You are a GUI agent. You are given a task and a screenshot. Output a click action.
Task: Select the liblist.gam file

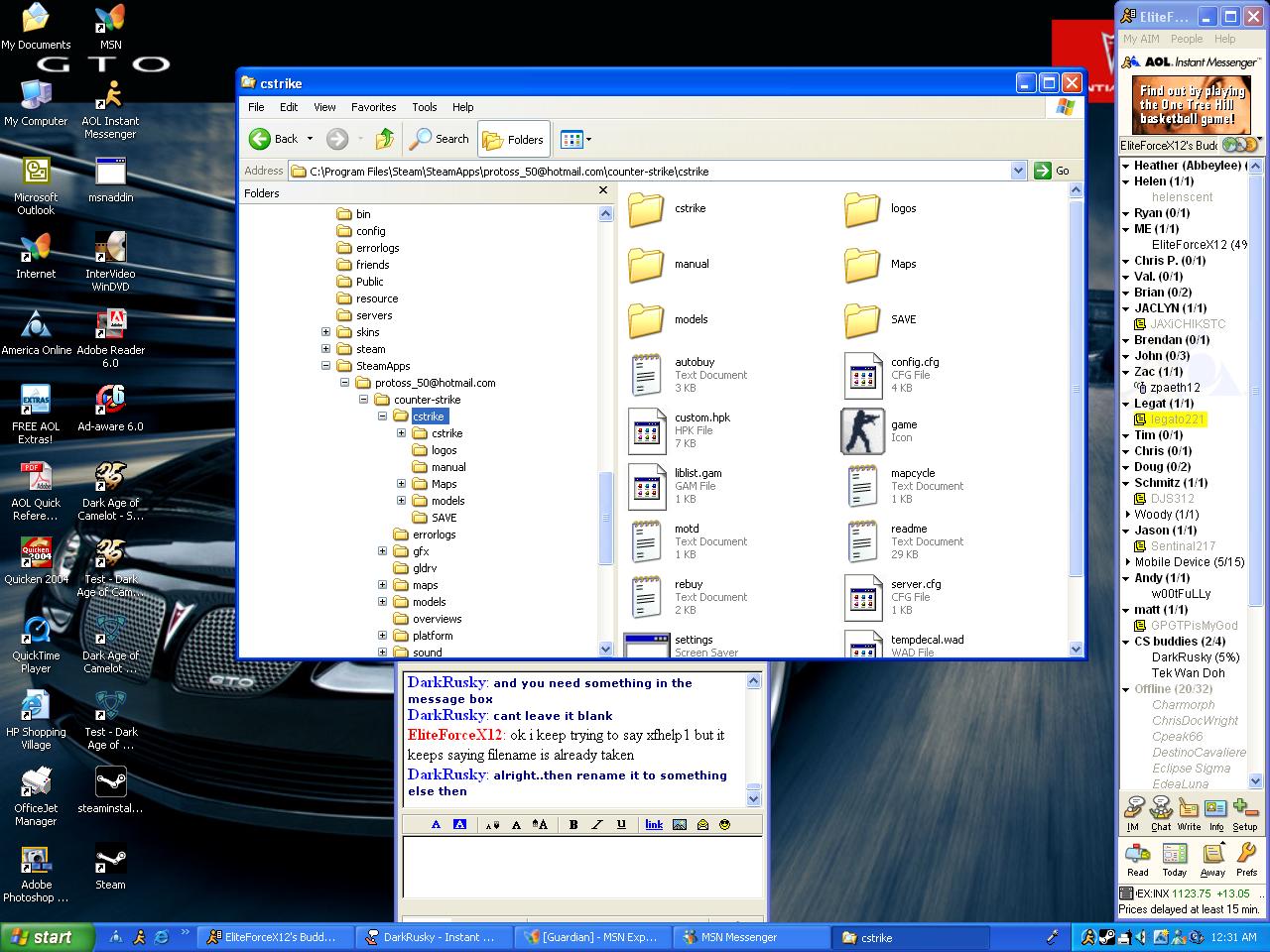click(647, 487)
